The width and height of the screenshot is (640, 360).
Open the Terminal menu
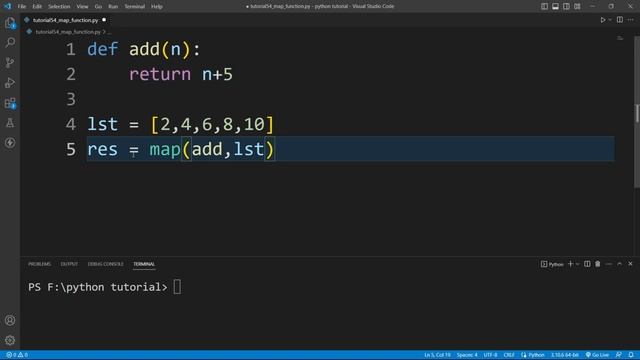click(134, 7)
